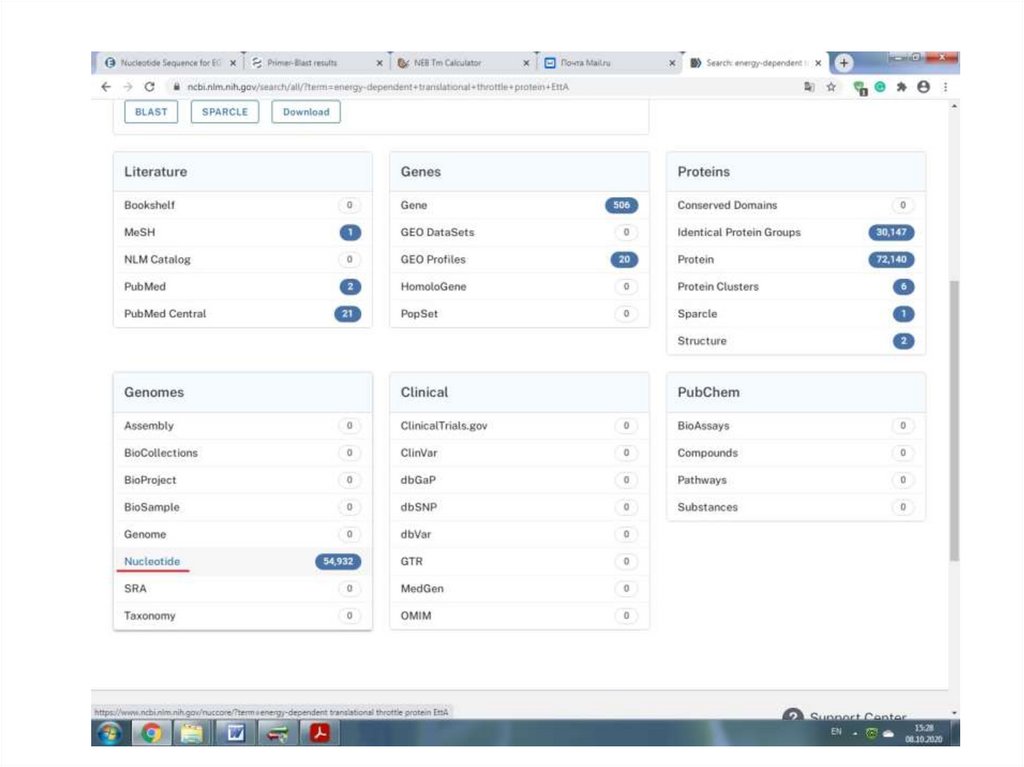Image resolution: width=1024 pixels, height=767 pixels.
Task: Open PubMed Central results
Action: click(x=165, y=314)
